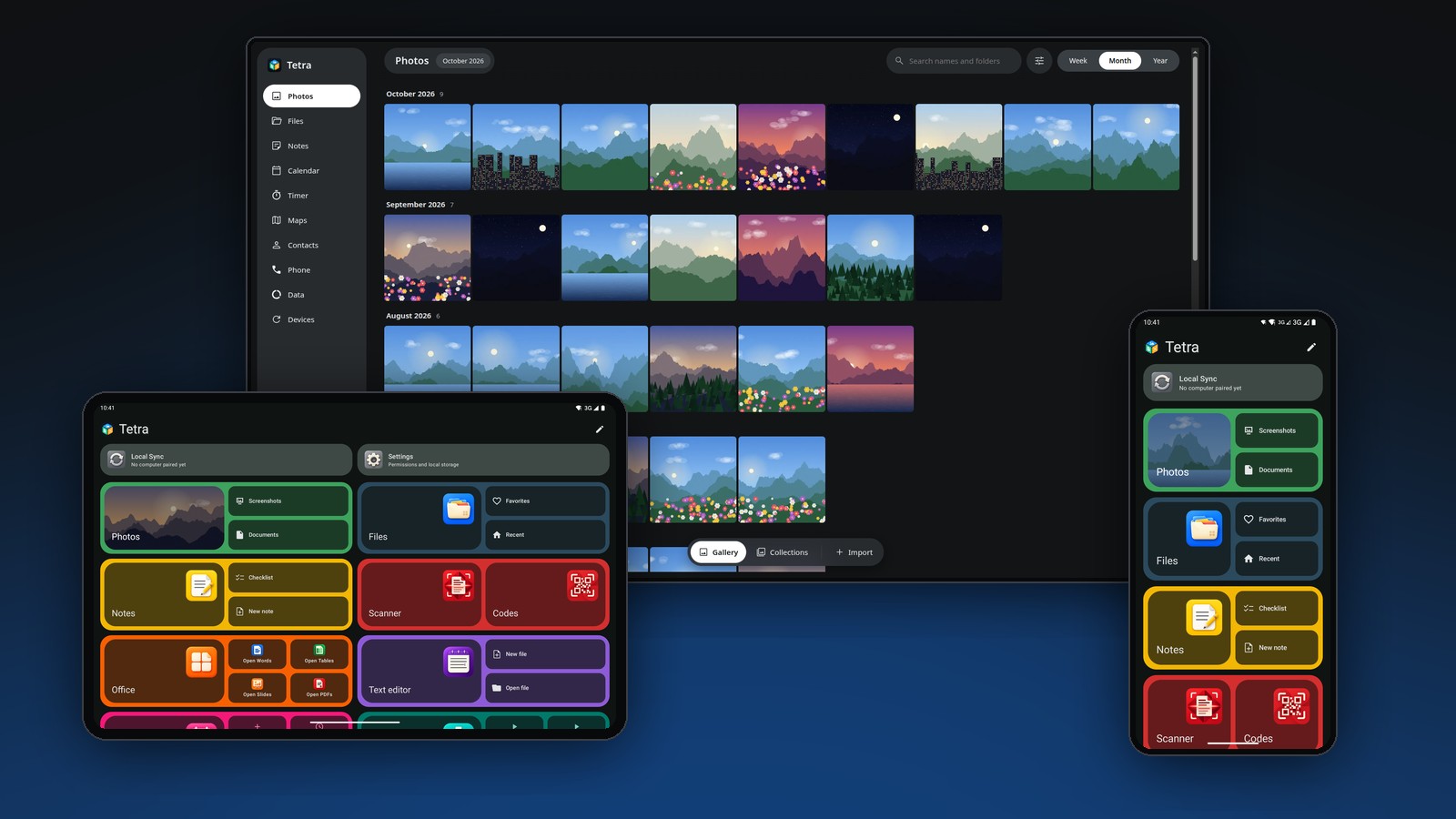Click Open file in the tablet's Text editor tile
Viewport: 1456px width, 819px height.
(x=546, y=688)
